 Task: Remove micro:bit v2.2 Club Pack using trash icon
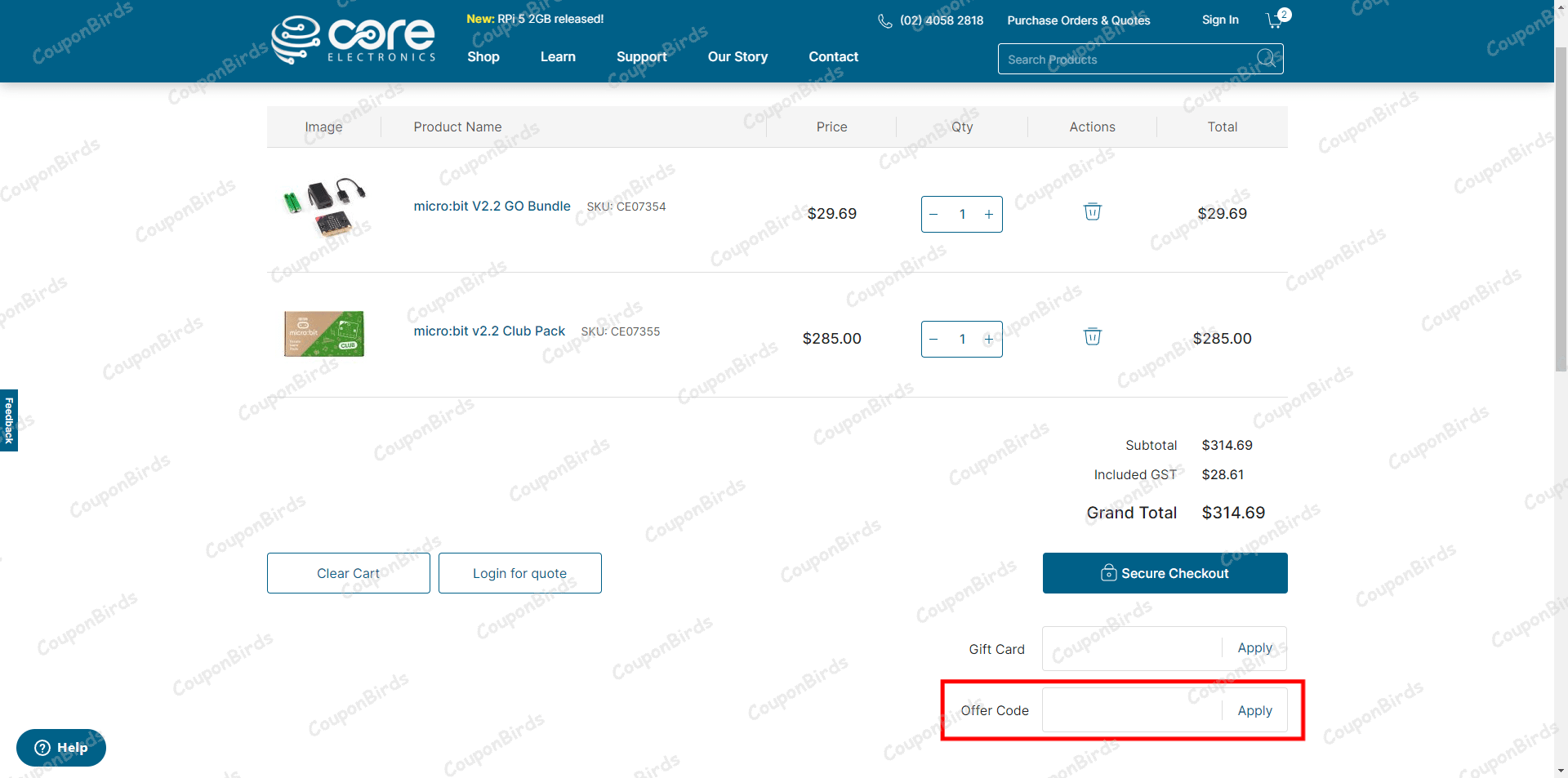click(1092, 337)
